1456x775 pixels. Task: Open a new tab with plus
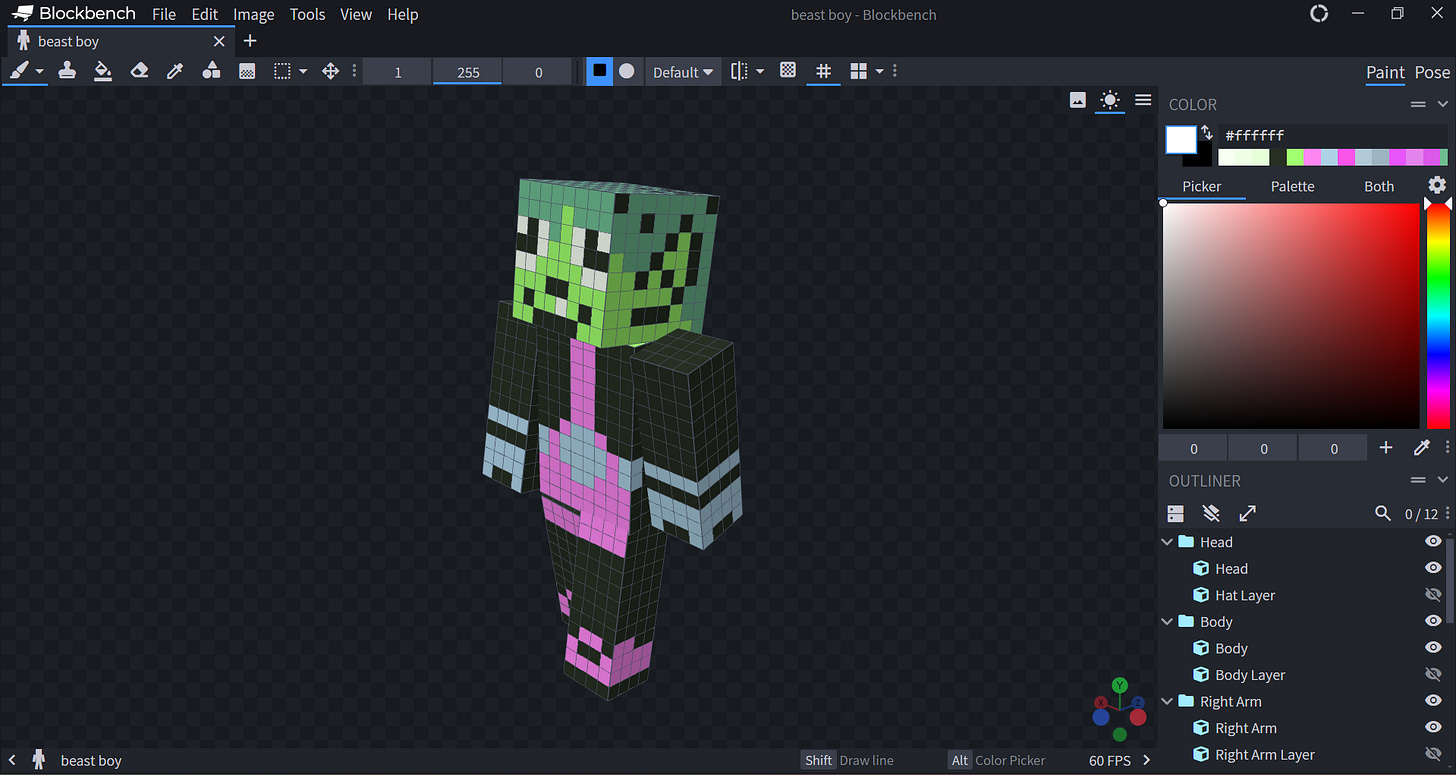click(x=250, y=41)
